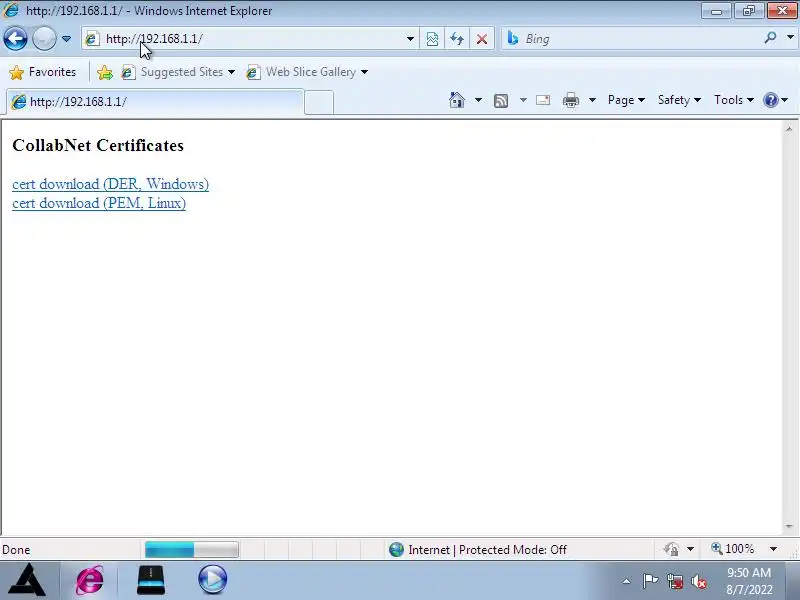
Task: Open the Tools menu
Action: (734, 100)
